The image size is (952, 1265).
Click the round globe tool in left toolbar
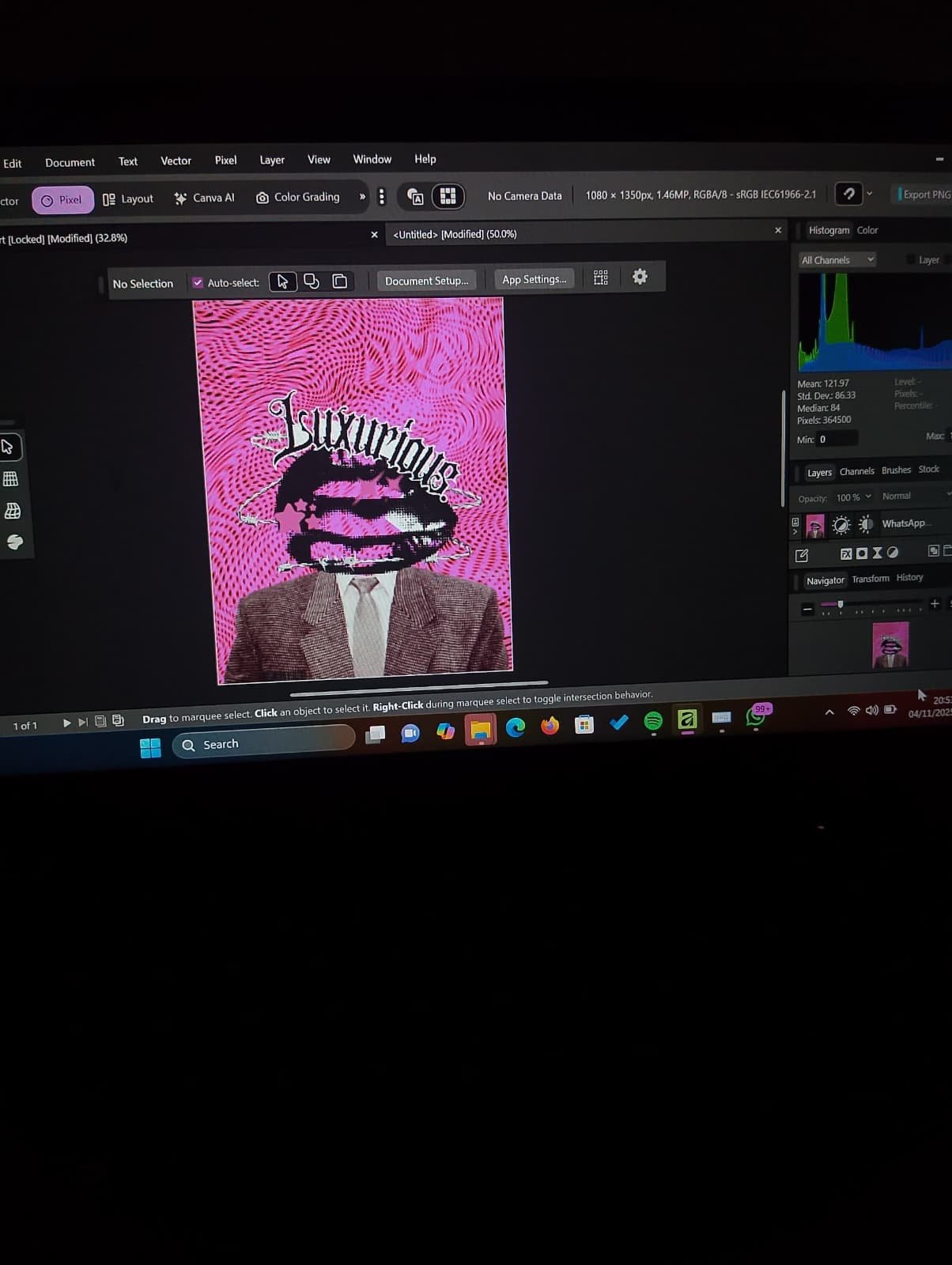tap(15, 542)
